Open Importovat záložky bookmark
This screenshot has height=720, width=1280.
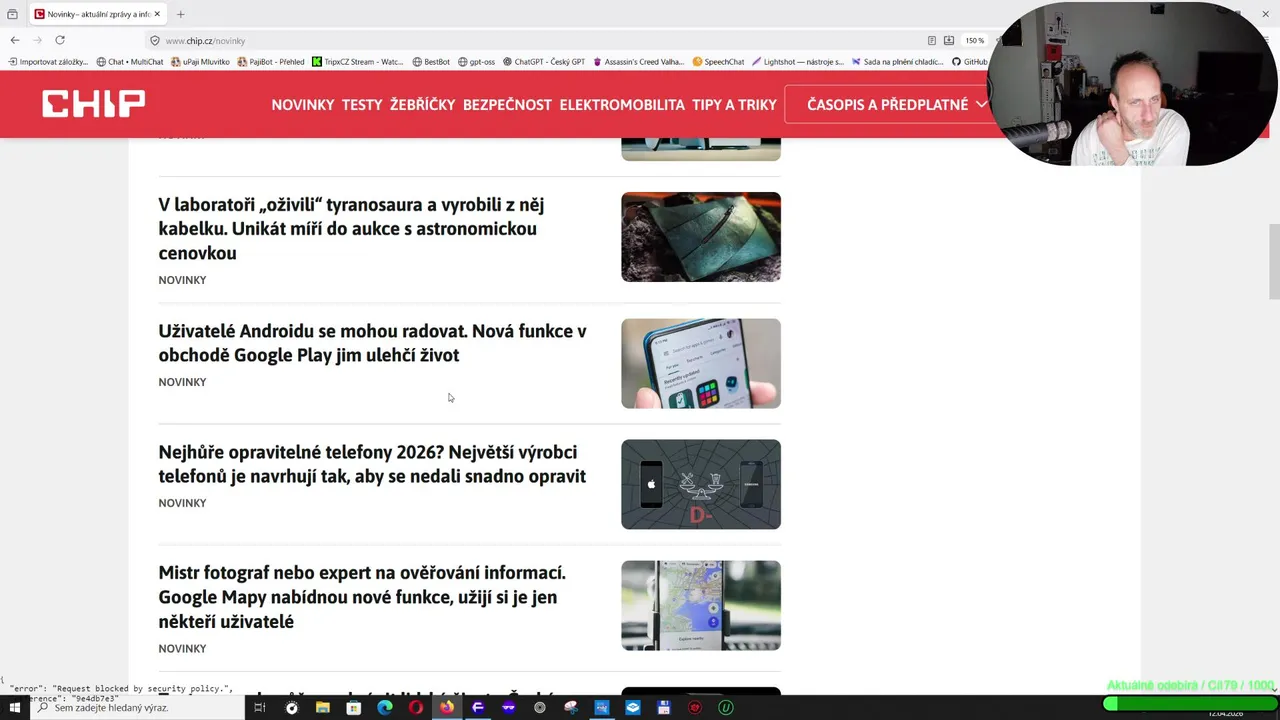(x=48, y=62)
